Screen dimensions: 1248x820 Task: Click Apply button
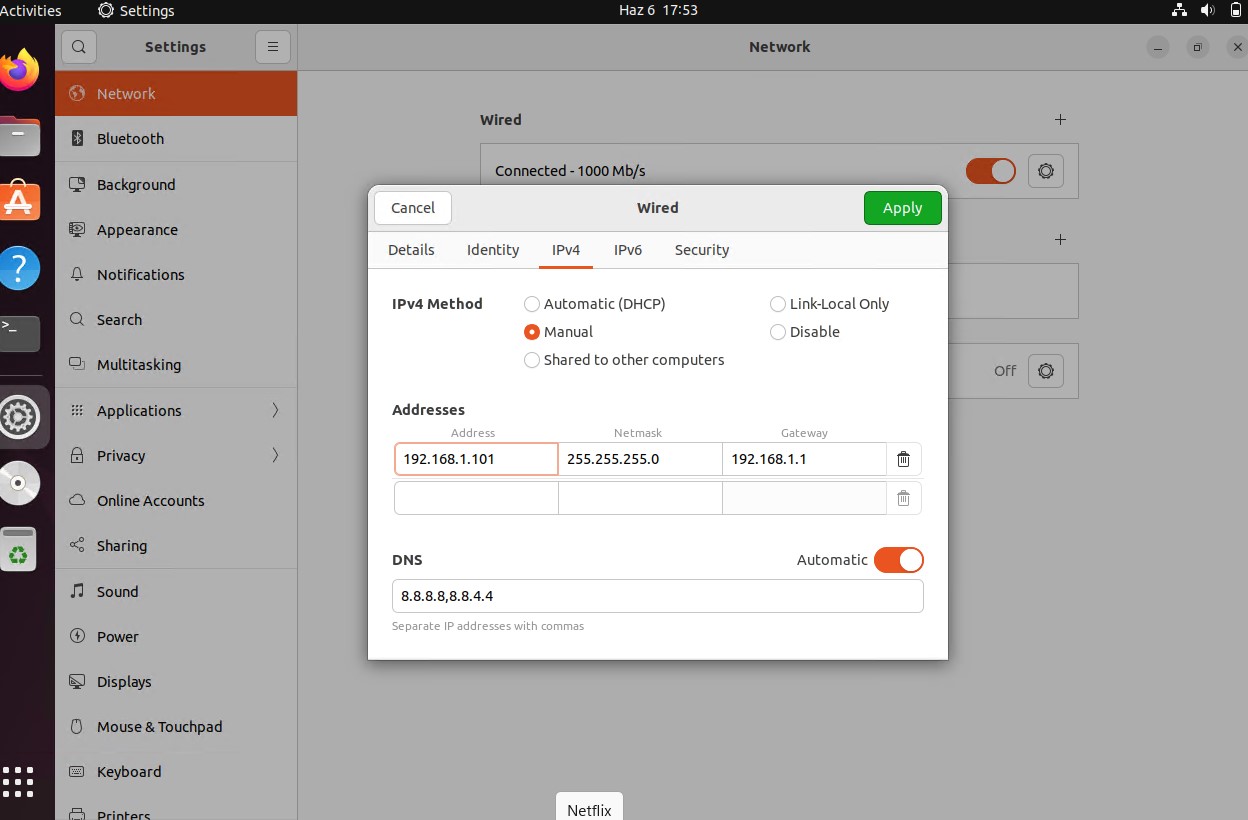point(903,208)
